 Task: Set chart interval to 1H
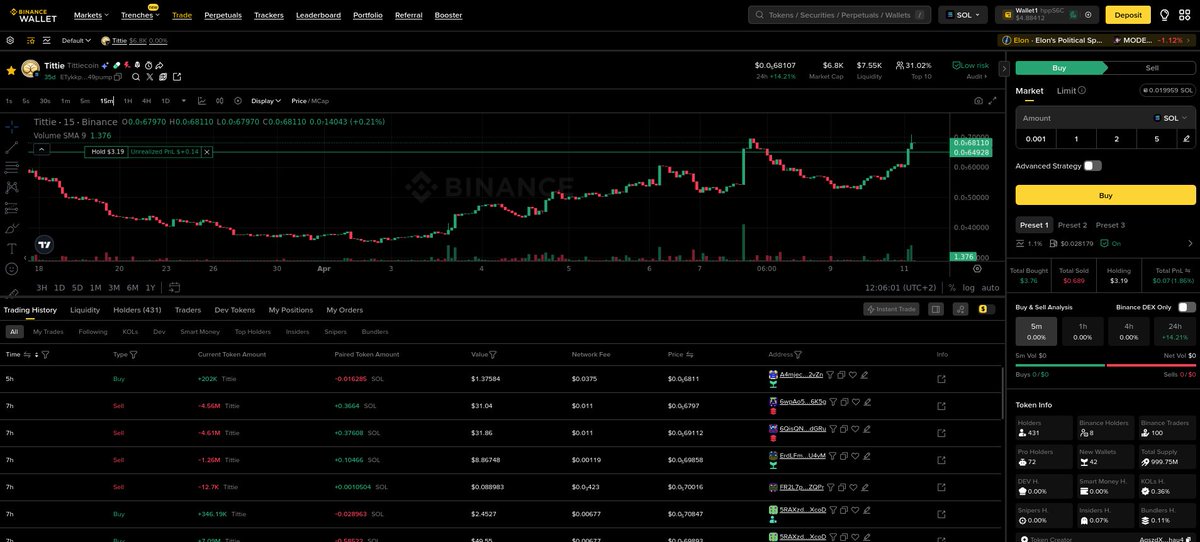(x=127, y=101)
